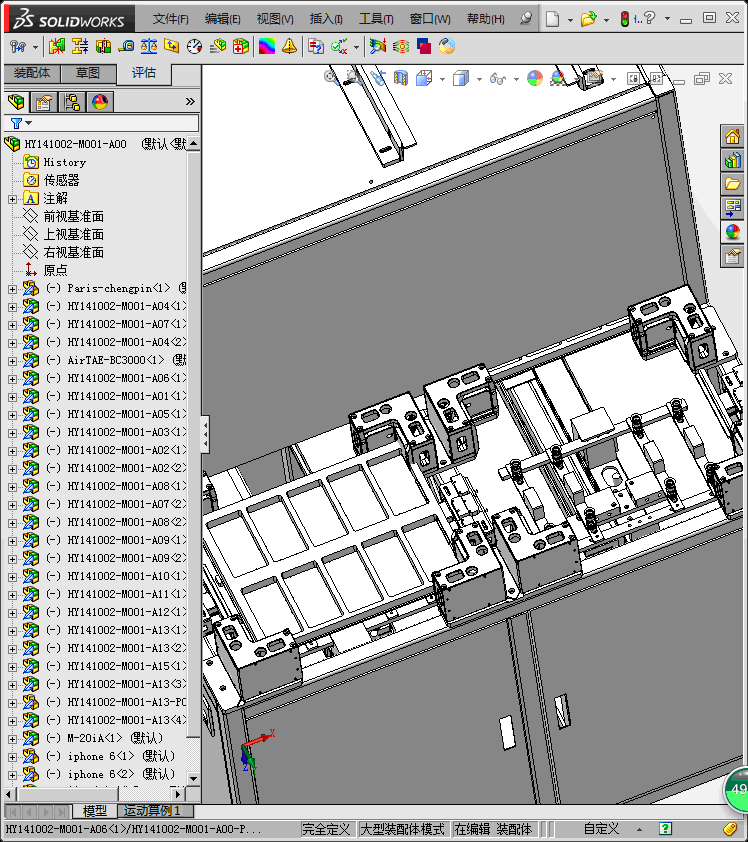The width and height of the screenshot is (748, 842).
Task: Open the home icon in task pane
Action: point(733,136)
